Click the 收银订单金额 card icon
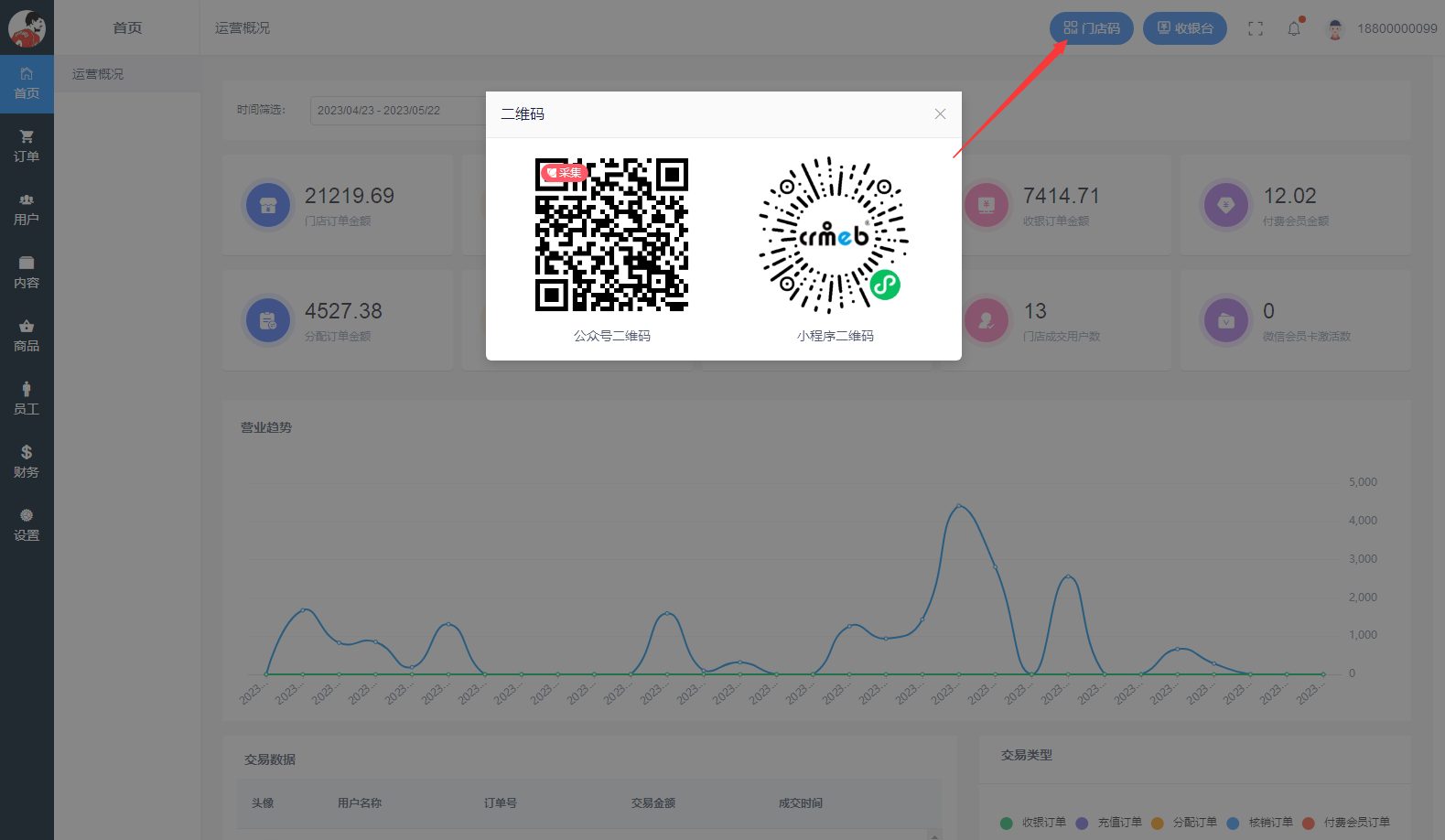The height and width of the screenshot is (840, 1445). [x=987, y=205]
